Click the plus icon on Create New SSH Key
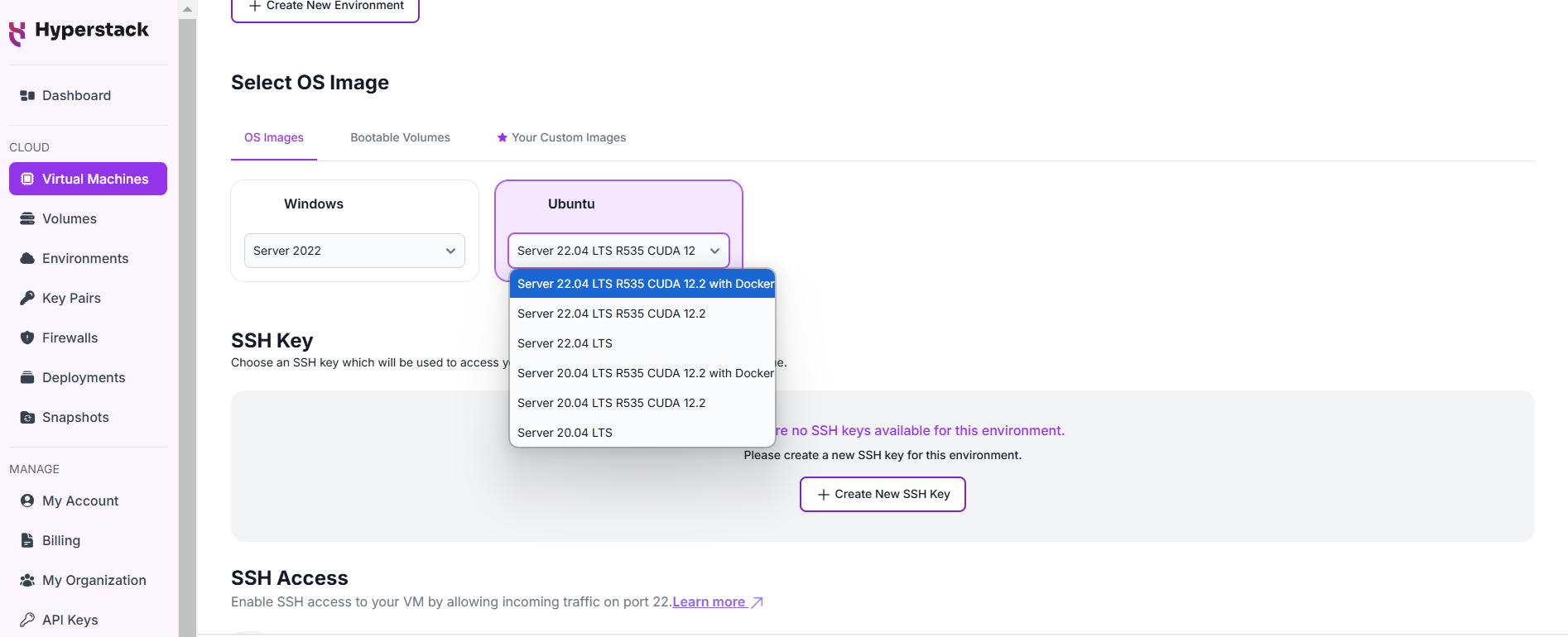 pos(824,495)
